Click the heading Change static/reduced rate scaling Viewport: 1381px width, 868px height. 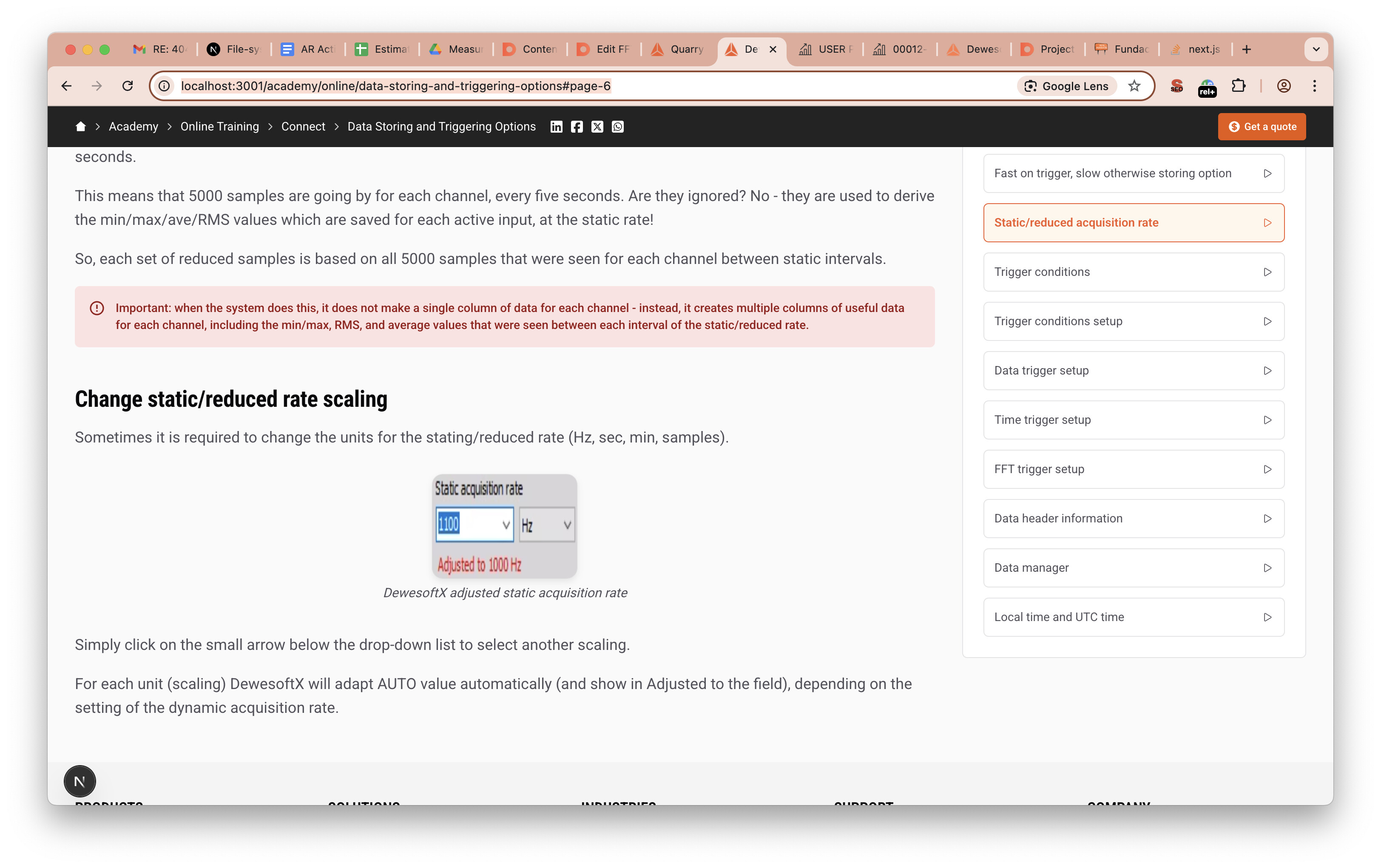[x=231, y=399]
